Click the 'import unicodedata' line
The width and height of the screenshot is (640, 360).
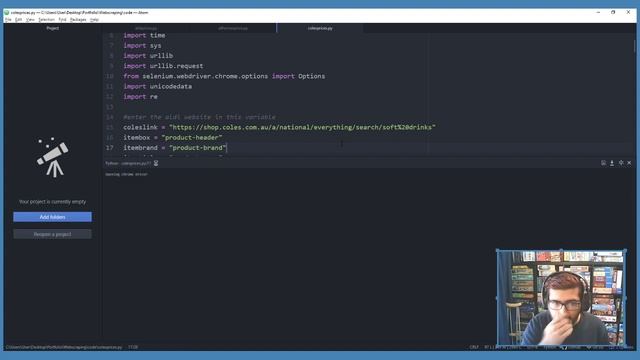[x=158, y=87]
